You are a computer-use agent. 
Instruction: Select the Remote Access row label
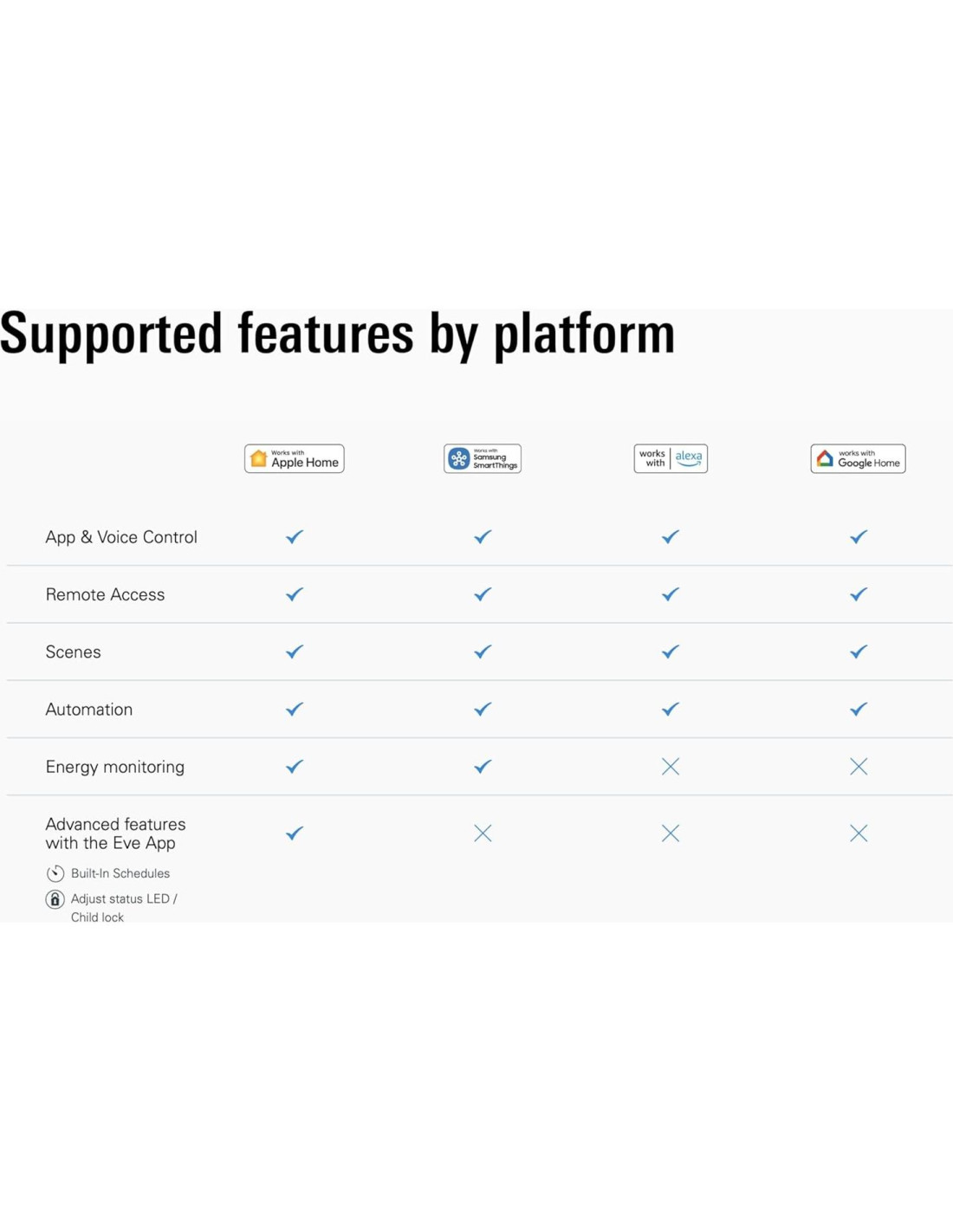[x=105, y=594]
